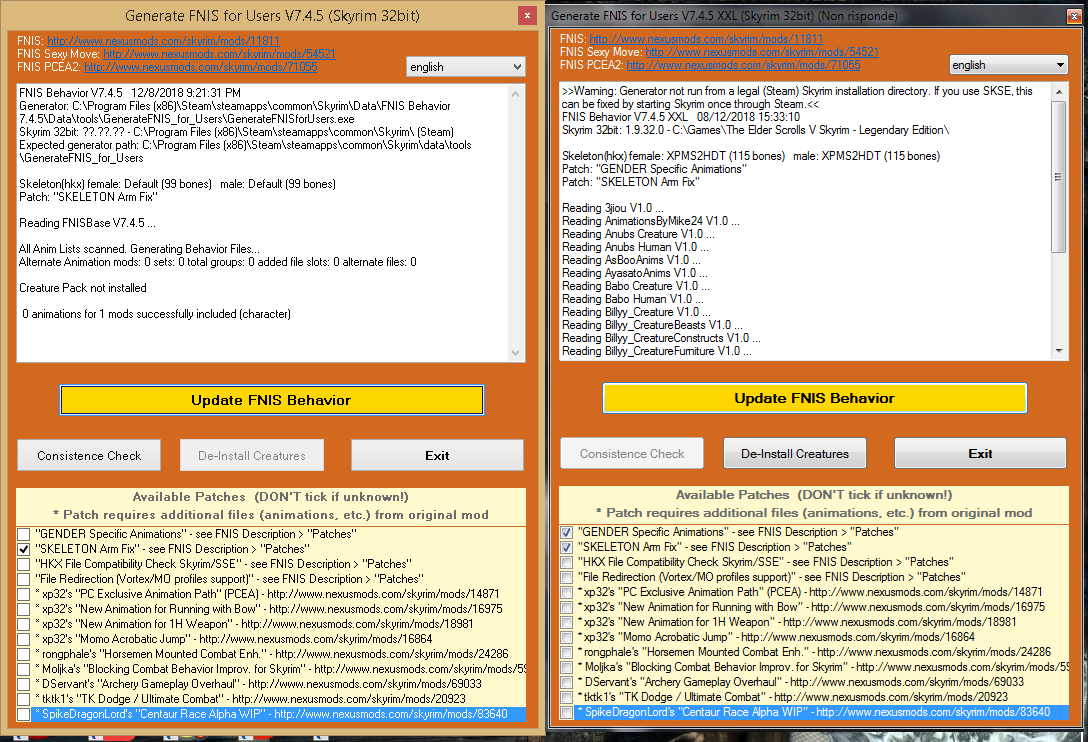Open FNIS nexusmods link in left window
Viewport: 1088px width, 742px height.
coord(163,41)
